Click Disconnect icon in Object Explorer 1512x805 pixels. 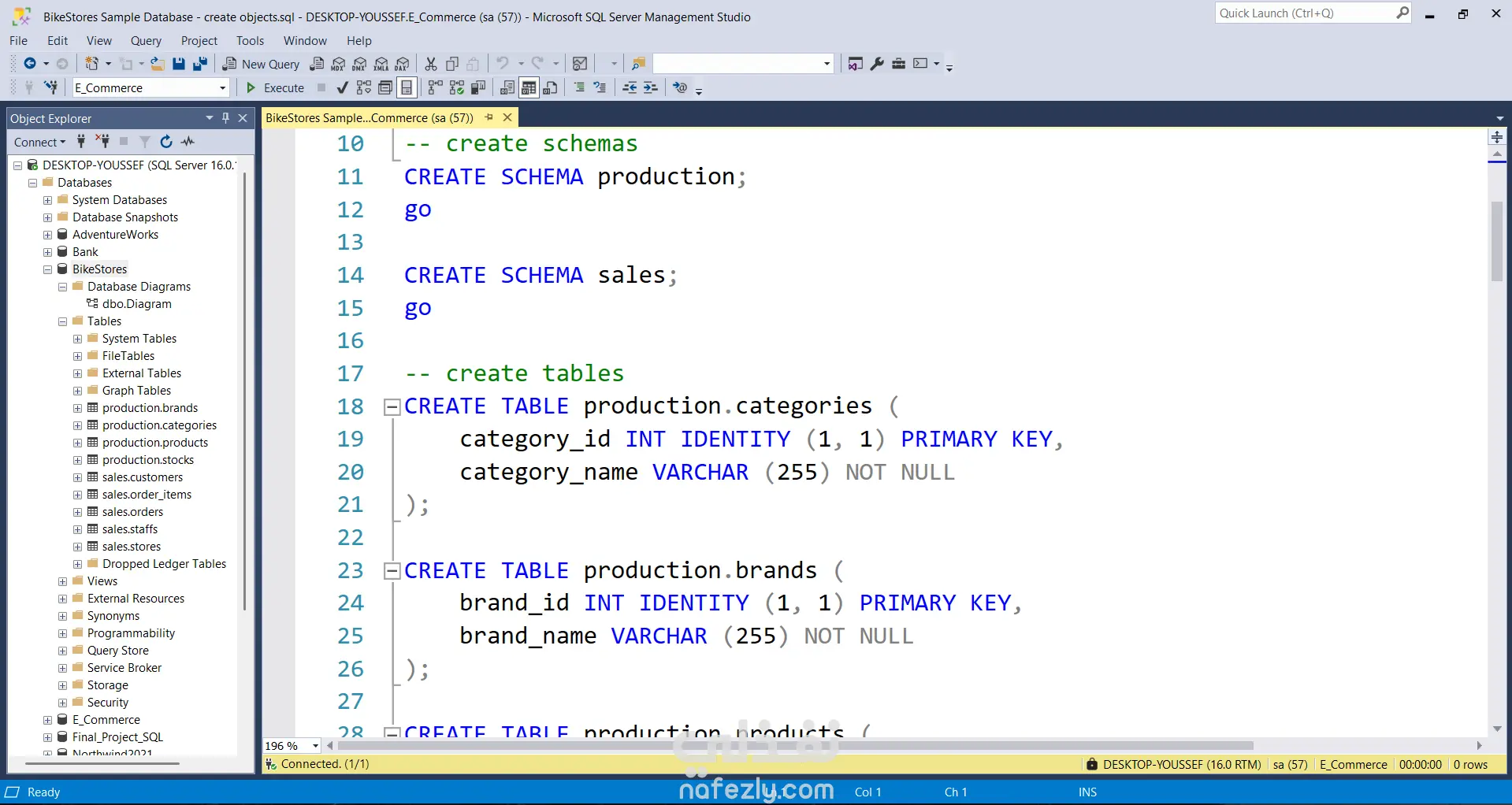click(x=102, y=142)
